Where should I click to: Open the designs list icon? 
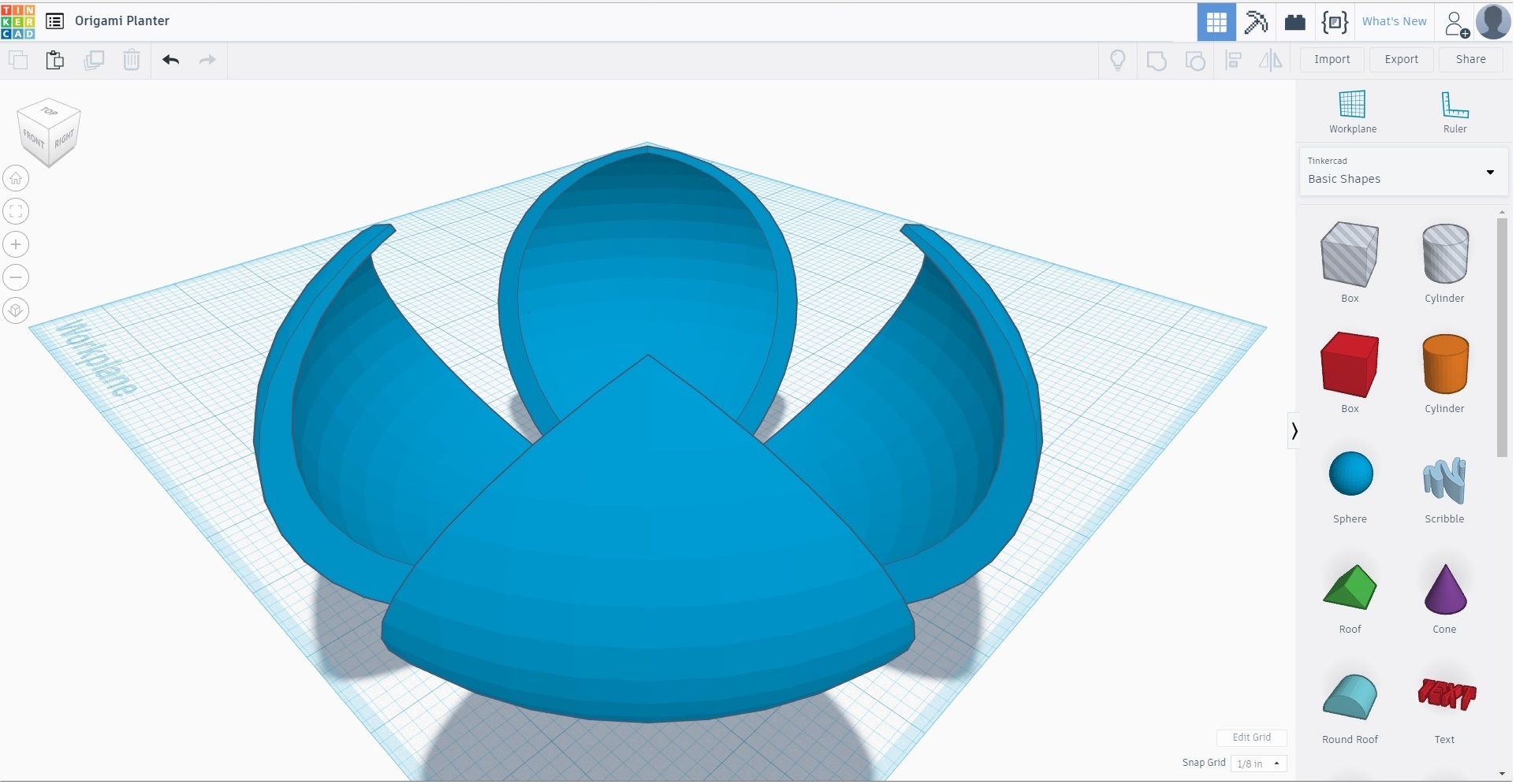coord(54,21)
